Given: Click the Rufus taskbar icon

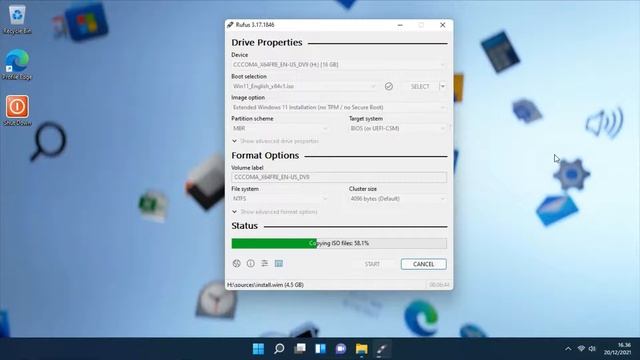Looking at the screenshot, I should [x=382, y=349].
